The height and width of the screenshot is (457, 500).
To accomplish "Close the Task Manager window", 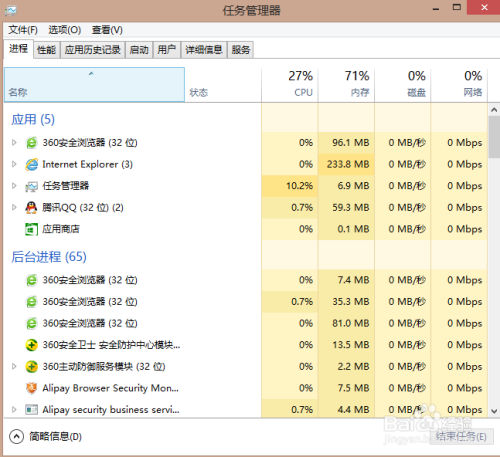I will (484, 7).
